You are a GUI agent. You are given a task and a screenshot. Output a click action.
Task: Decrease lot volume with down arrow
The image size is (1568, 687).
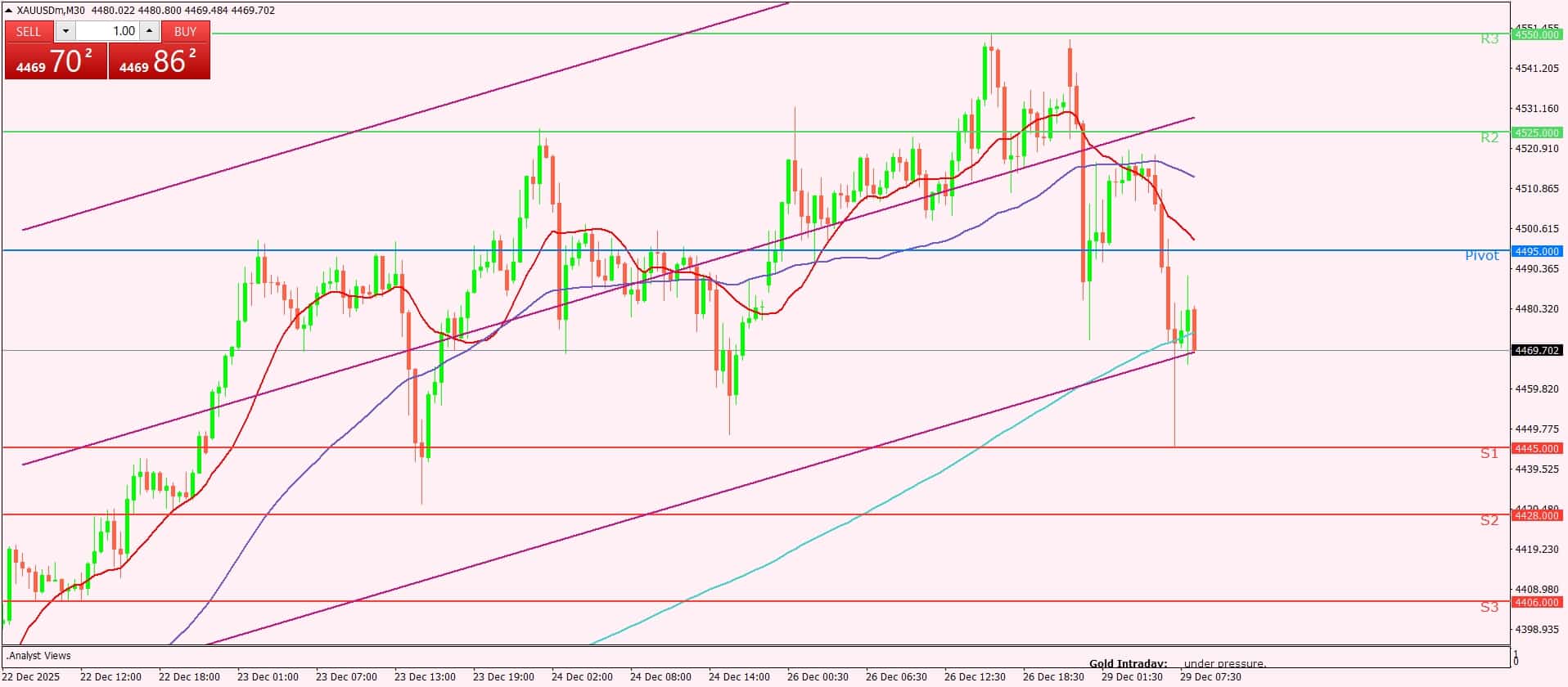click(65, 31)
